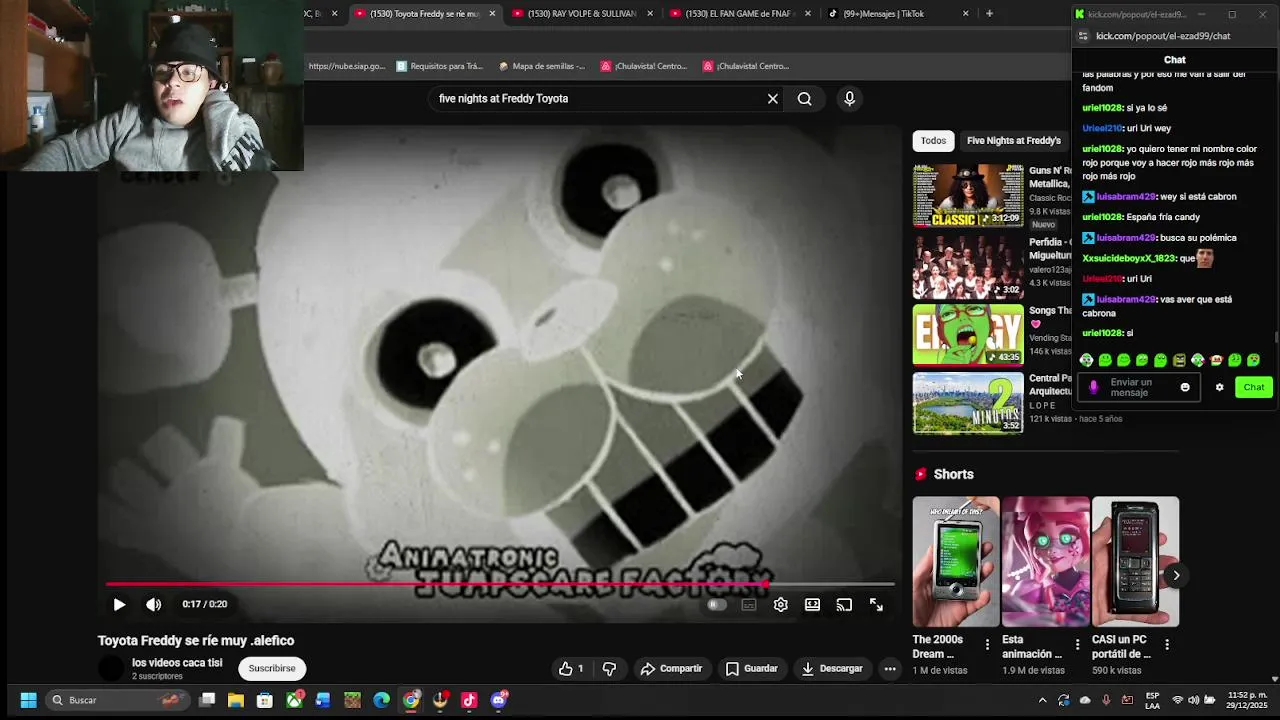Click the Buscar taskbar search box
The width and height of the screenshot is (1280, 720).
point(118,700)
